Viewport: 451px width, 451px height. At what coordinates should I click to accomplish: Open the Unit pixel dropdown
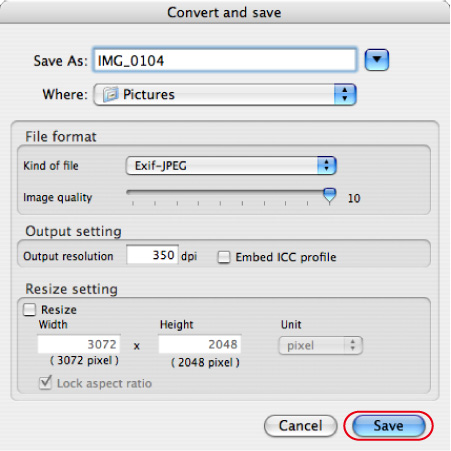click(320, 345)
